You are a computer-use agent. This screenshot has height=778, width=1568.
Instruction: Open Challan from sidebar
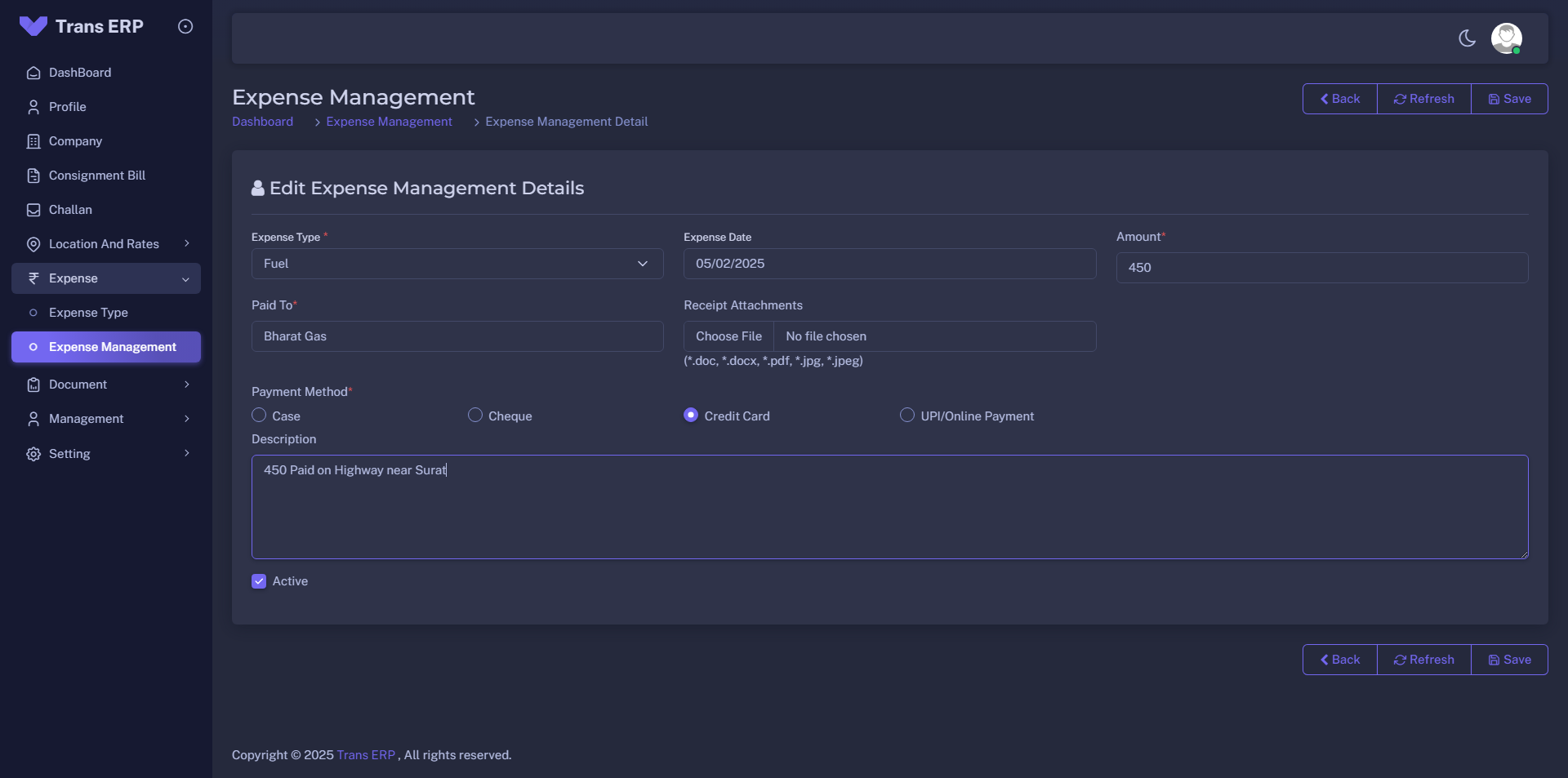pyautogui.click(x=106, y=210)
